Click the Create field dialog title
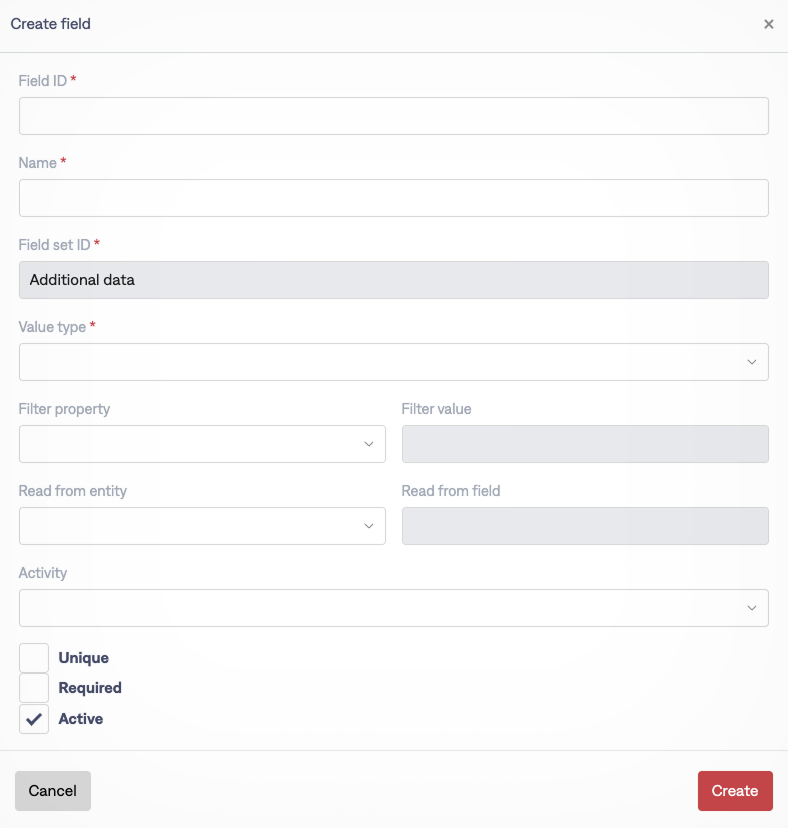 51,24
